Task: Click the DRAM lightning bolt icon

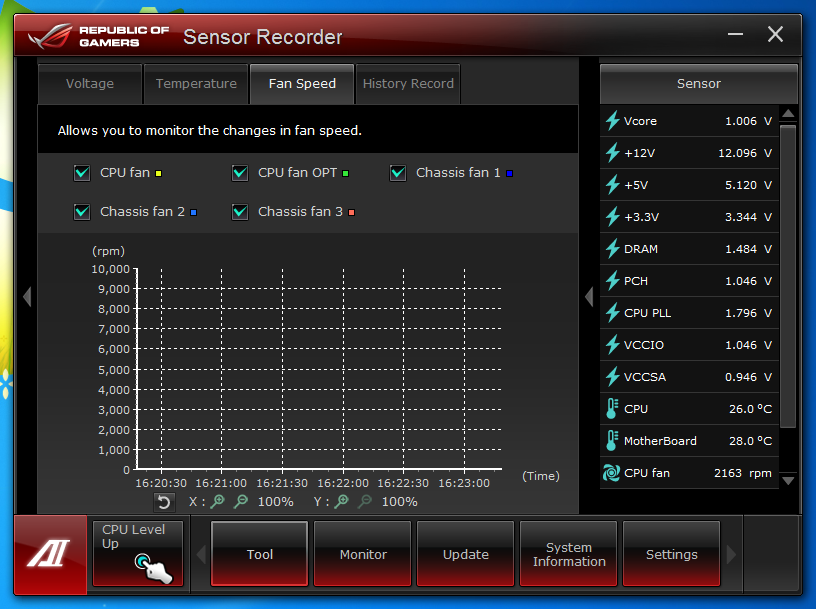Action: point(613,249)
